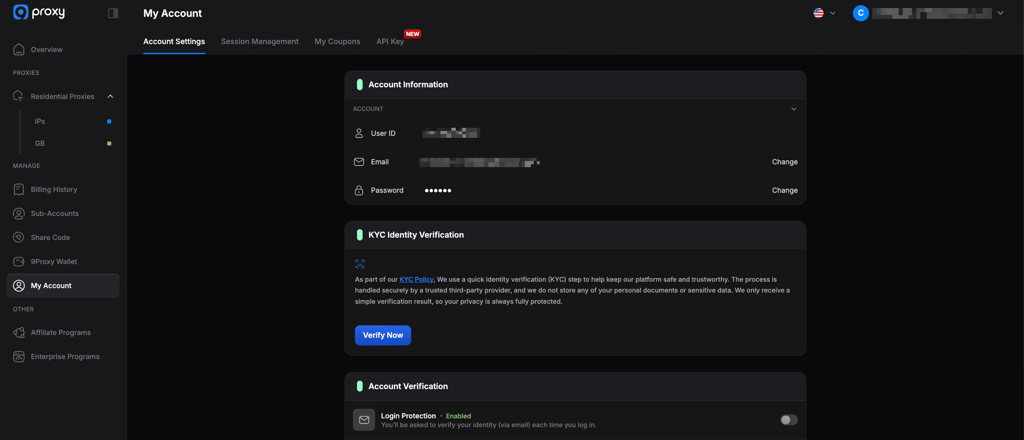The width and height of the screenshot is (1024, 440).
Task: Click the User ID person icon
Action: click(359, 133)
